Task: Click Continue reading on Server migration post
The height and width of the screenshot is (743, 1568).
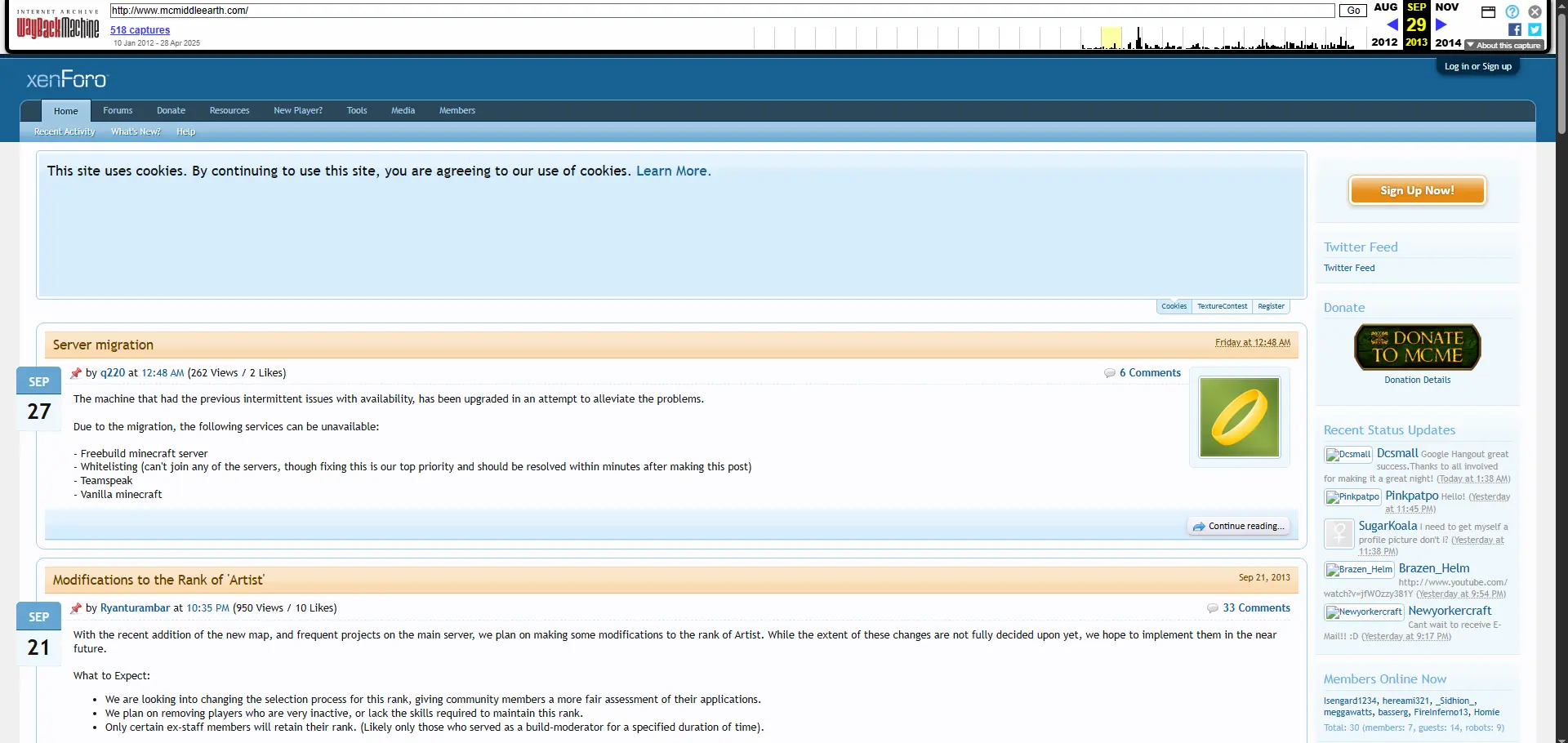Action: (1239, 527)
